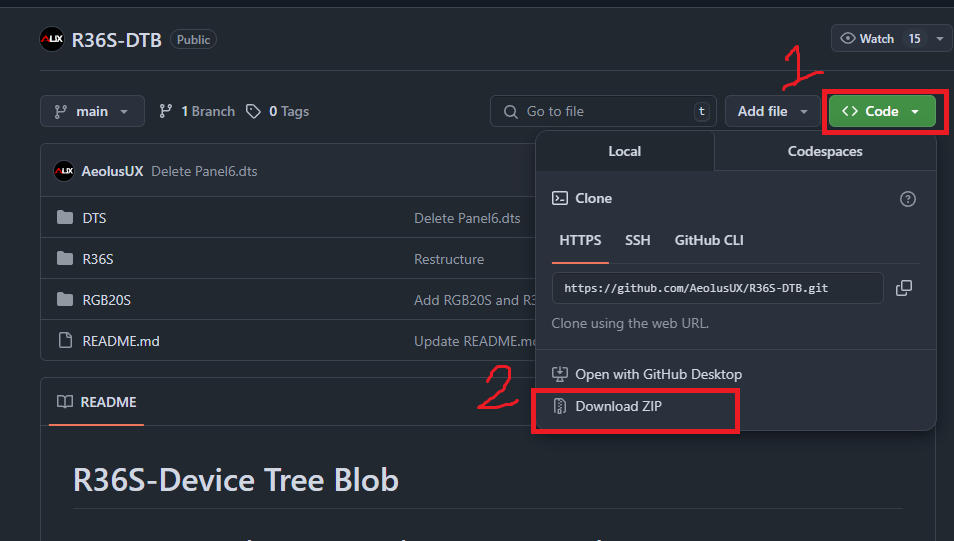Click the AeolusUX commit avatar
The image size is (954, 541).
[64, 171]
